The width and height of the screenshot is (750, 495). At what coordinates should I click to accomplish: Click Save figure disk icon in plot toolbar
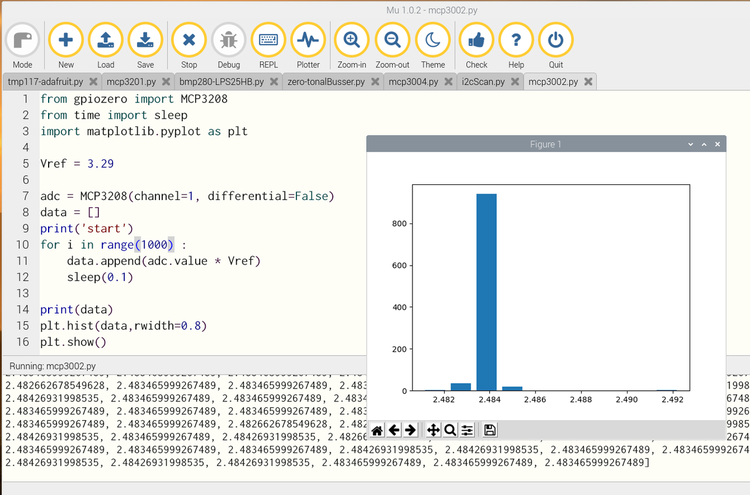click(x=490, y=430)
